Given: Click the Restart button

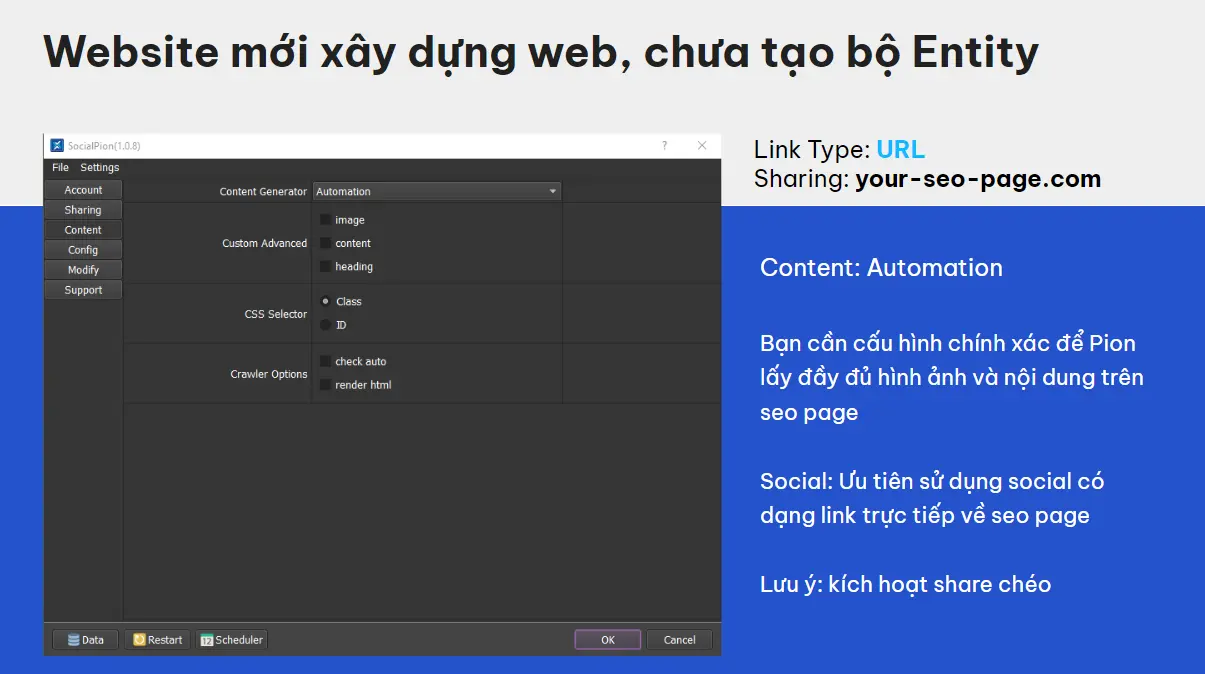Looking at the screenshot, I should (x=158, y=640).
